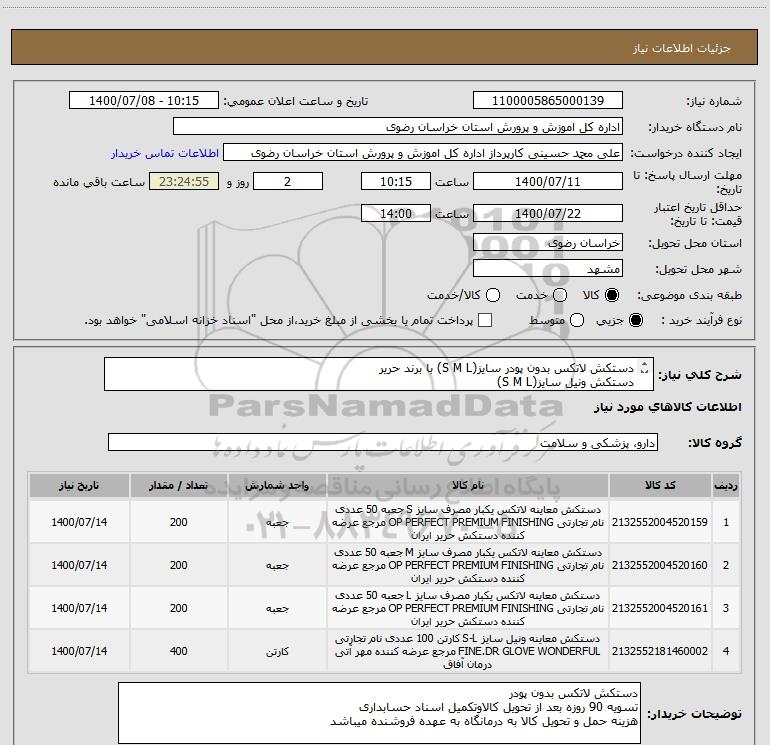The image size is (770, 745).
Task: Click the need date in row 1
Action: (79, 522)
